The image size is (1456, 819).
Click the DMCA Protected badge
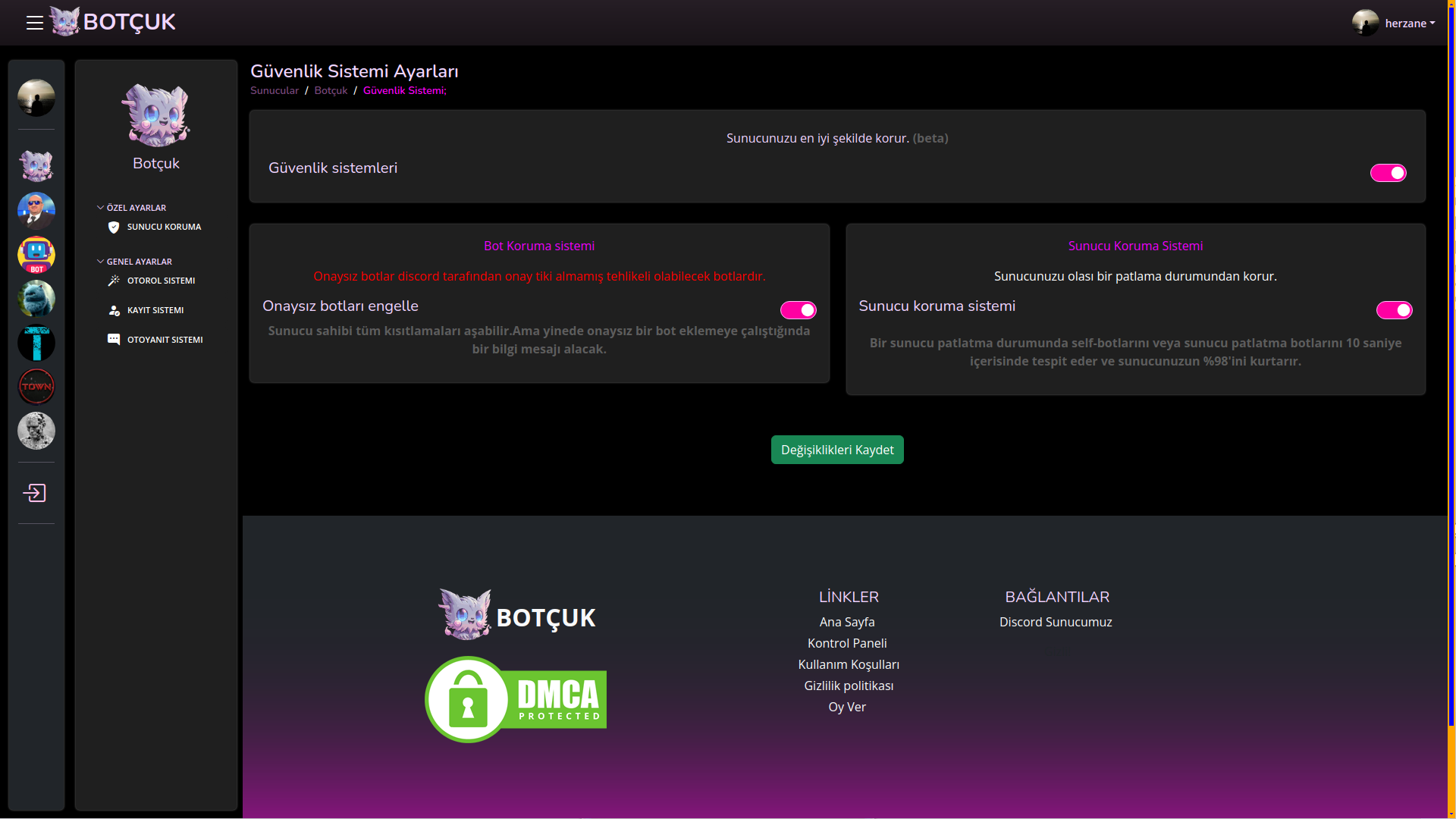coord(516,699)
